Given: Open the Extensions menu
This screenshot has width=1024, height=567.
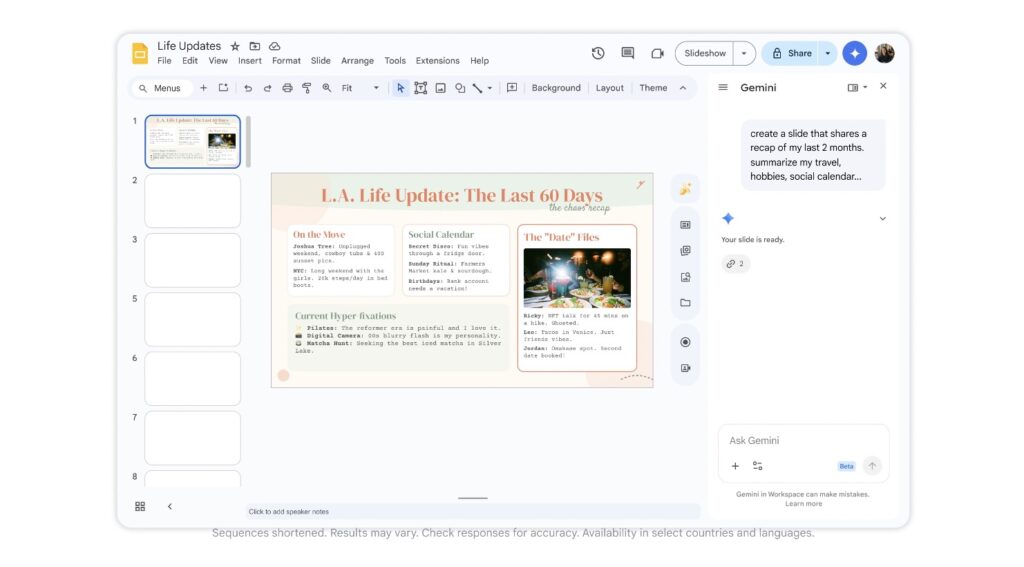Looking at the screenshot, I should point(437,61).
